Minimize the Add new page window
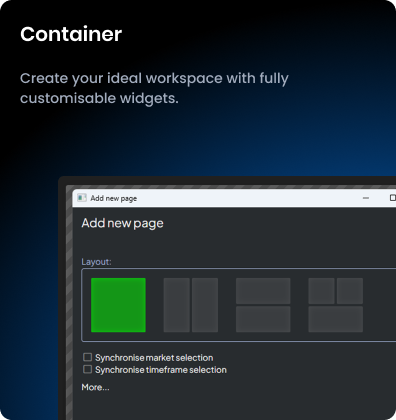 point(366,198)
